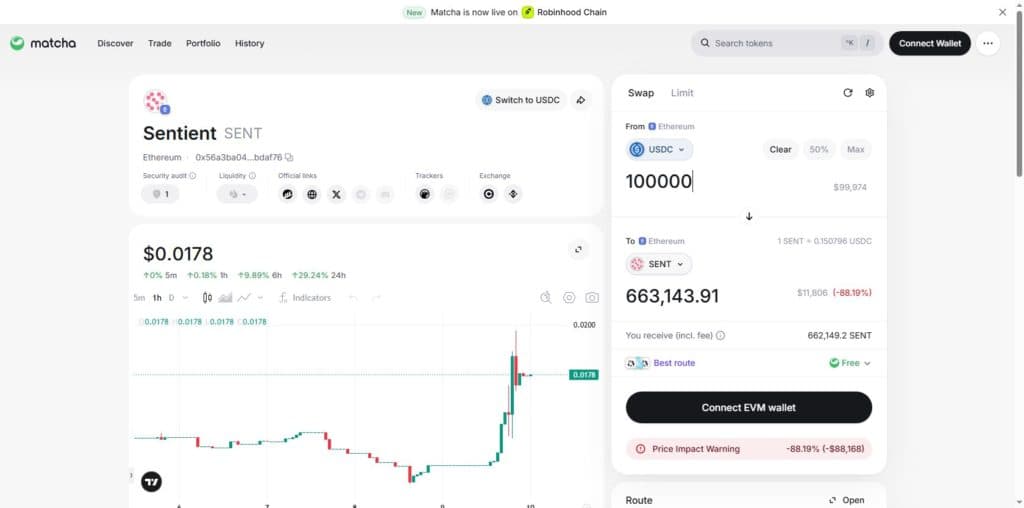
Task: Click the chart quick search icon
Action: point(546,298)
